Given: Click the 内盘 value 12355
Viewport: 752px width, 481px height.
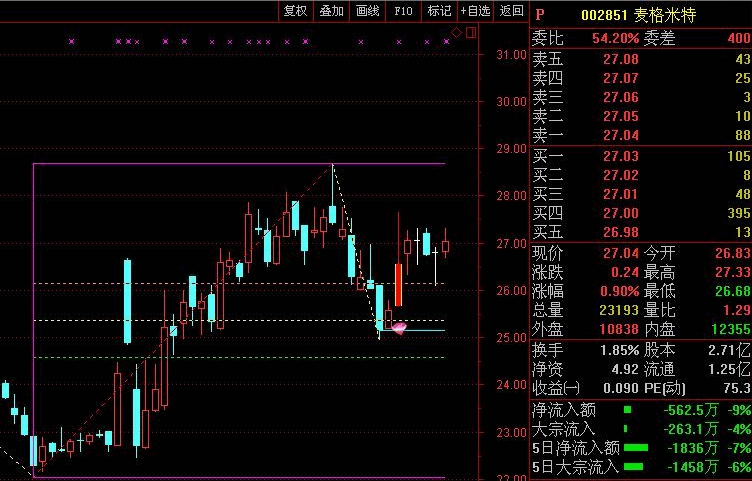Looking at the screenshot, I should click(730, 329).
